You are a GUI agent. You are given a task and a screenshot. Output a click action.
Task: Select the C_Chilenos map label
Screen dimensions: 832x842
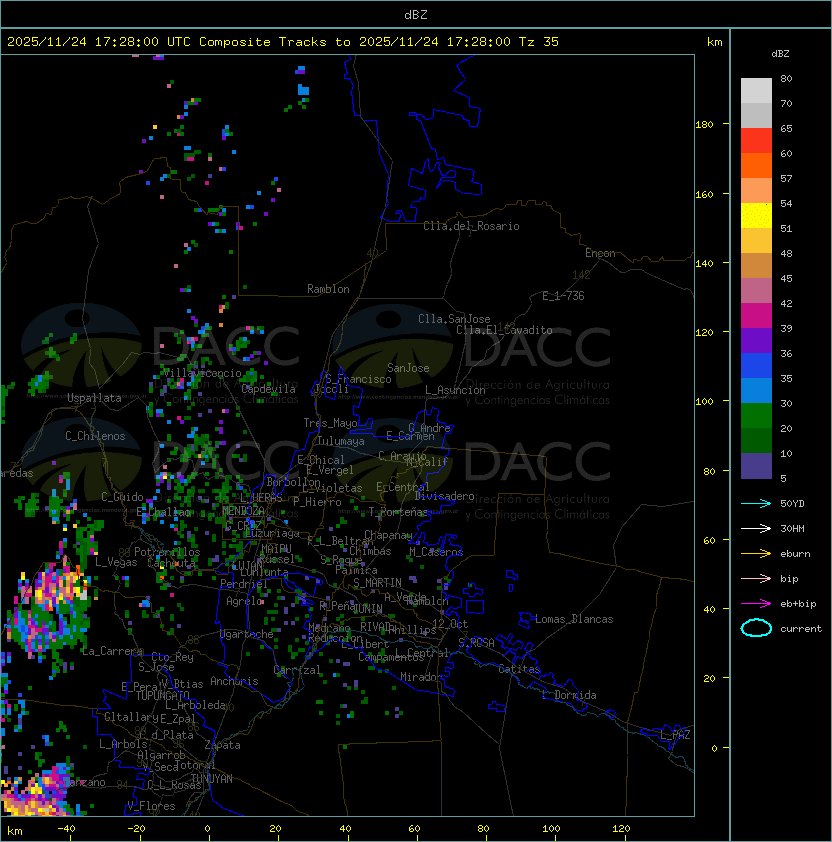(x=95, y=436)
